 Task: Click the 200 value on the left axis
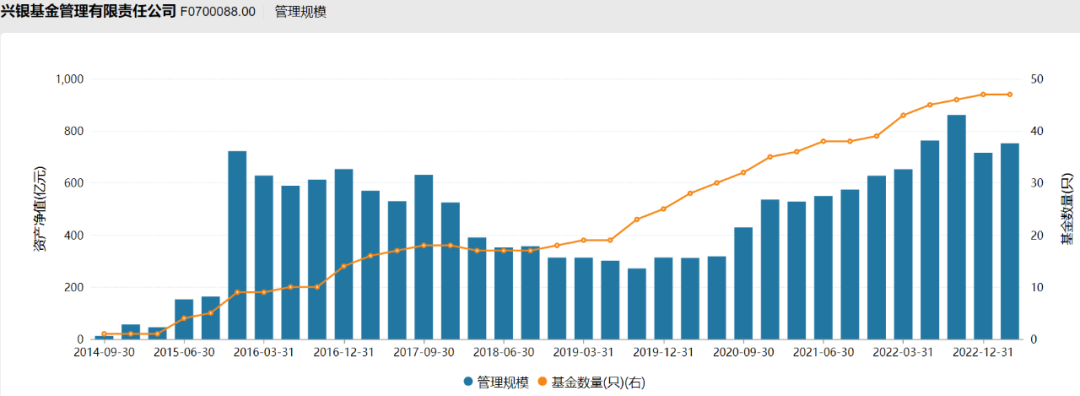74,287
